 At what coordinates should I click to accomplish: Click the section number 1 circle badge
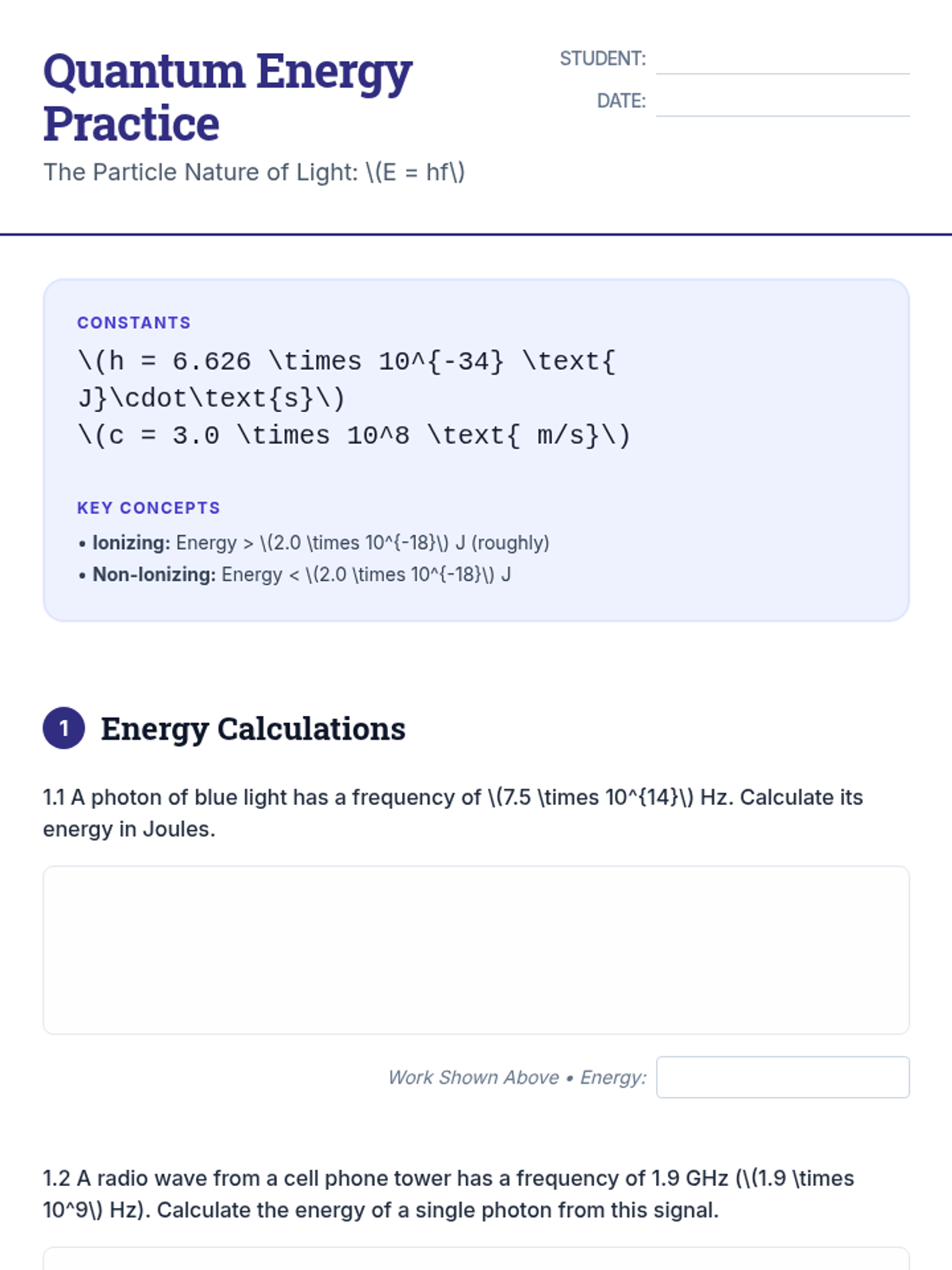[63, 728]
